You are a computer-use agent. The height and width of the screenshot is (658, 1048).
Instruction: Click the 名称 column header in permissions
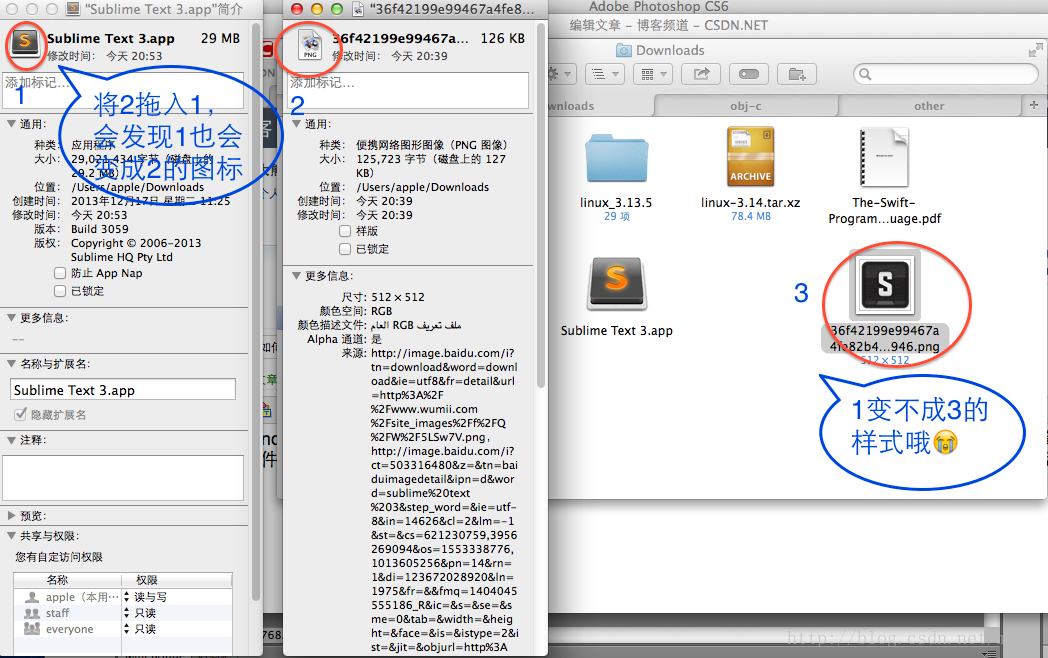coord(67,580)
